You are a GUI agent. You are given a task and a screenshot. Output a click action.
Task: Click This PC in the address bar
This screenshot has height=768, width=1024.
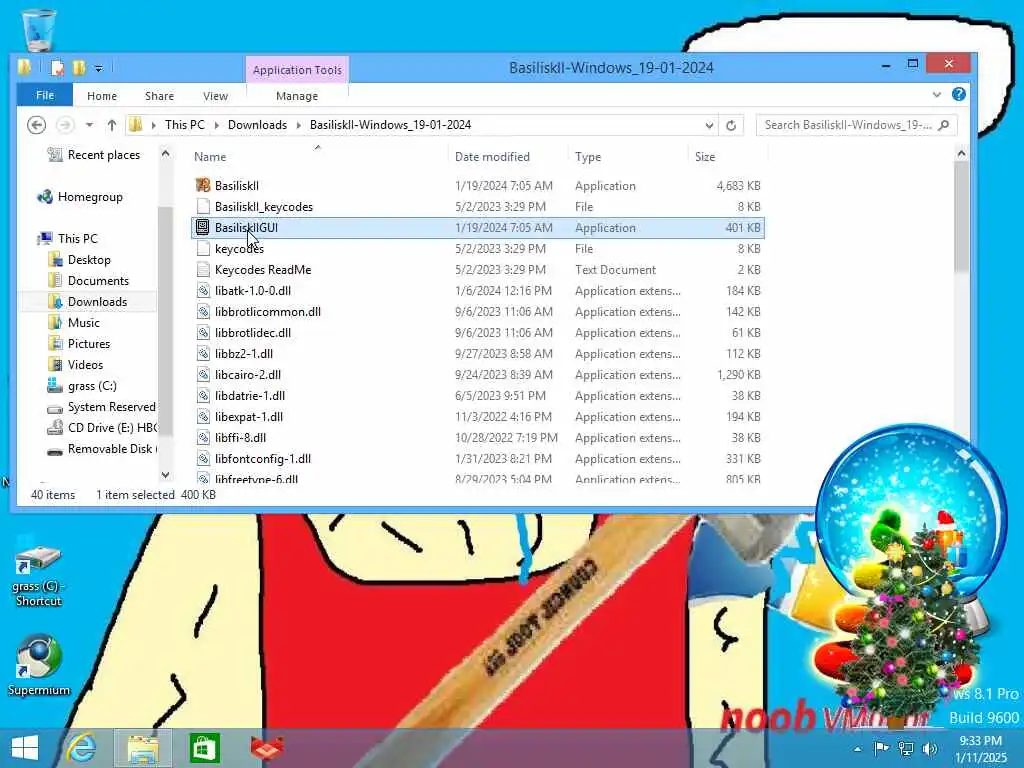(185, 125)
